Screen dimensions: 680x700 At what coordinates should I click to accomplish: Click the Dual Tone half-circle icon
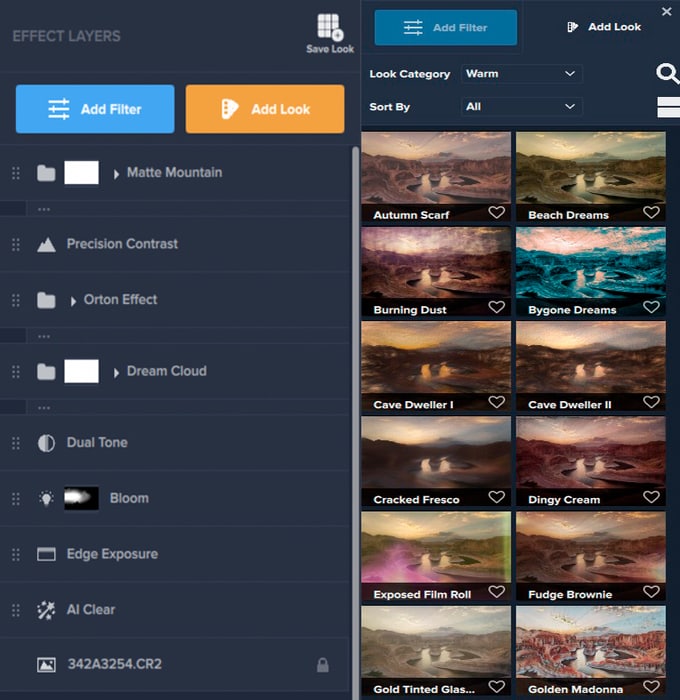[46, 443]
